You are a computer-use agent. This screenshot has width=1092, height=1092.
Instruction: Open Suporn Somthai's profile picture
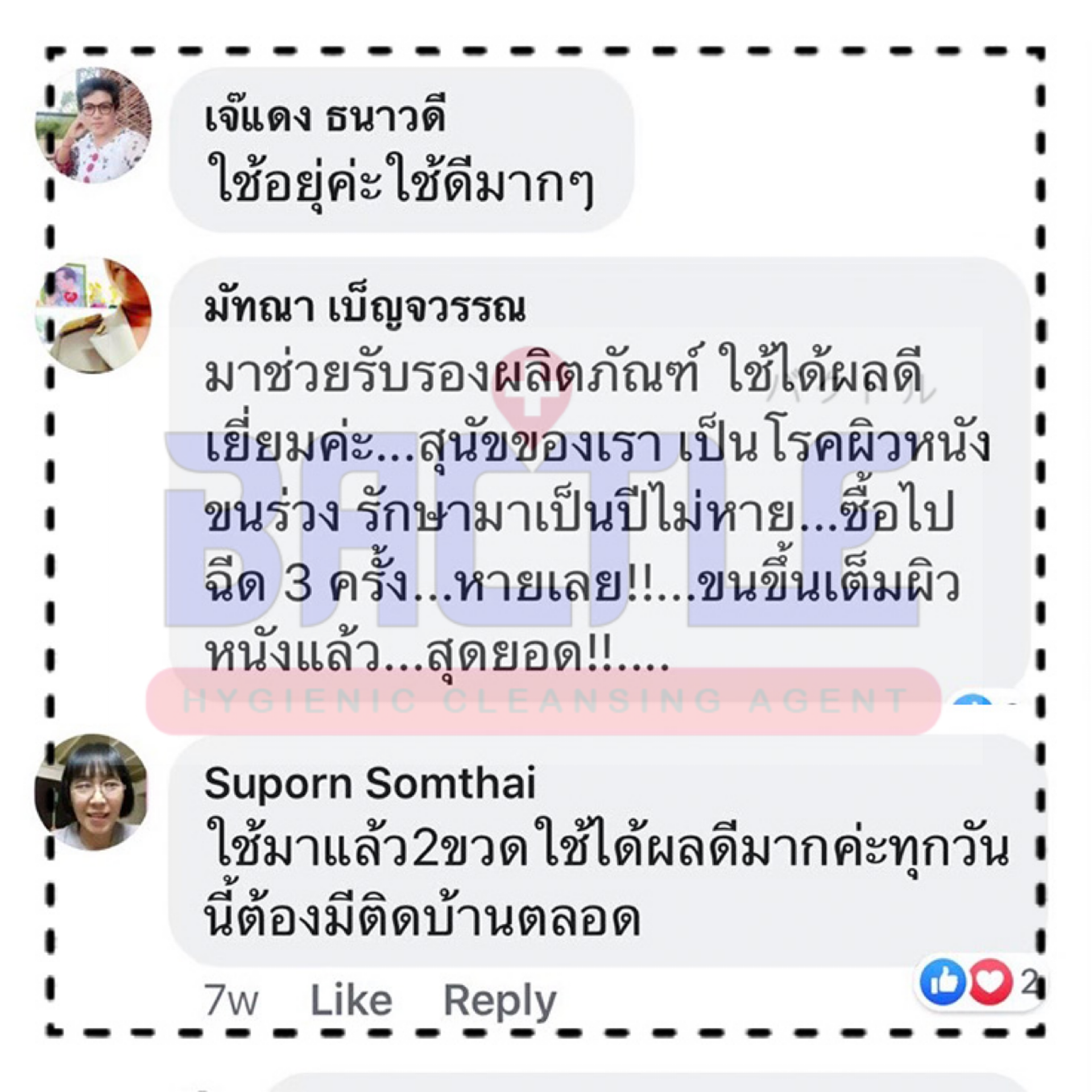coord(91,792)
